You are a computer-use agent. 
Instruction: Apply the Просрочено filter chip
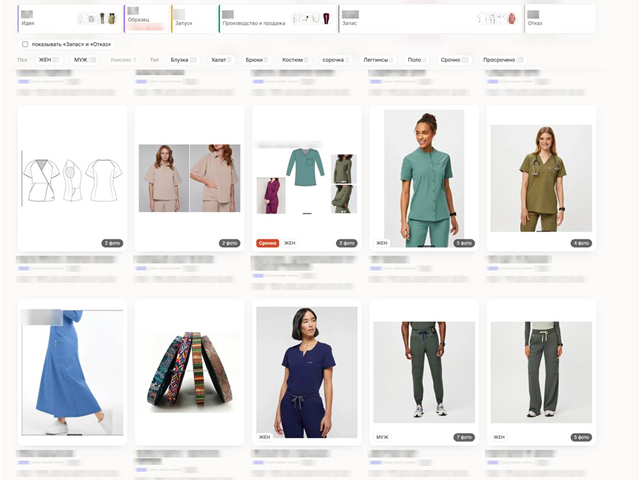click(503, 60)
